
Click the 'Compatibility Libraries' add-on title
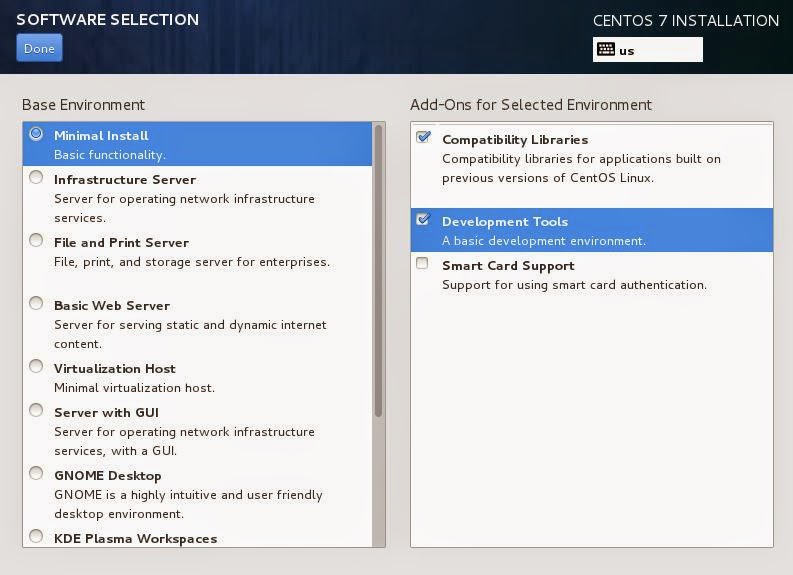[x=515, y=140]
